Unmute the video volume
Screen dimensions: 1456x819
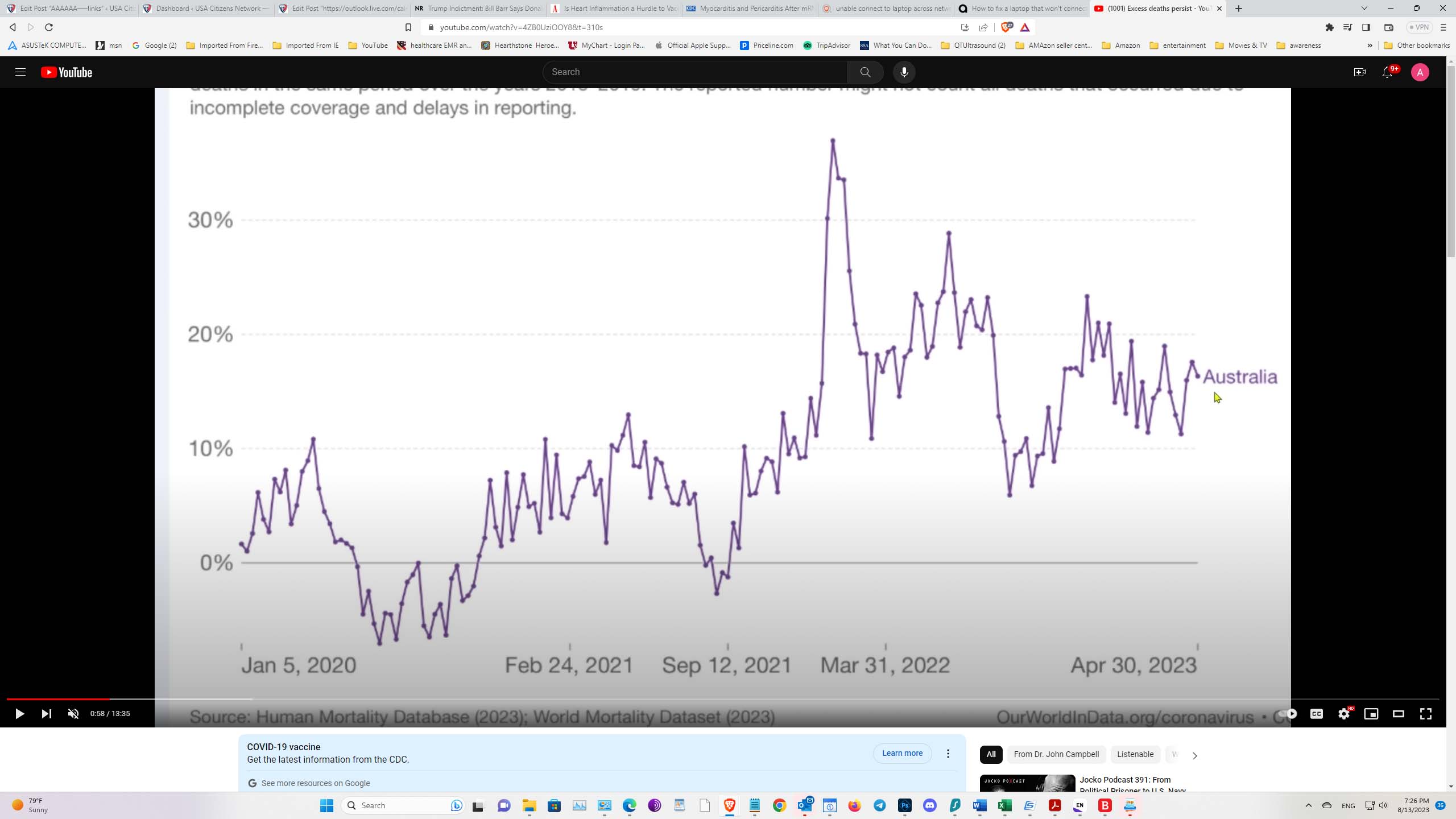73,713
